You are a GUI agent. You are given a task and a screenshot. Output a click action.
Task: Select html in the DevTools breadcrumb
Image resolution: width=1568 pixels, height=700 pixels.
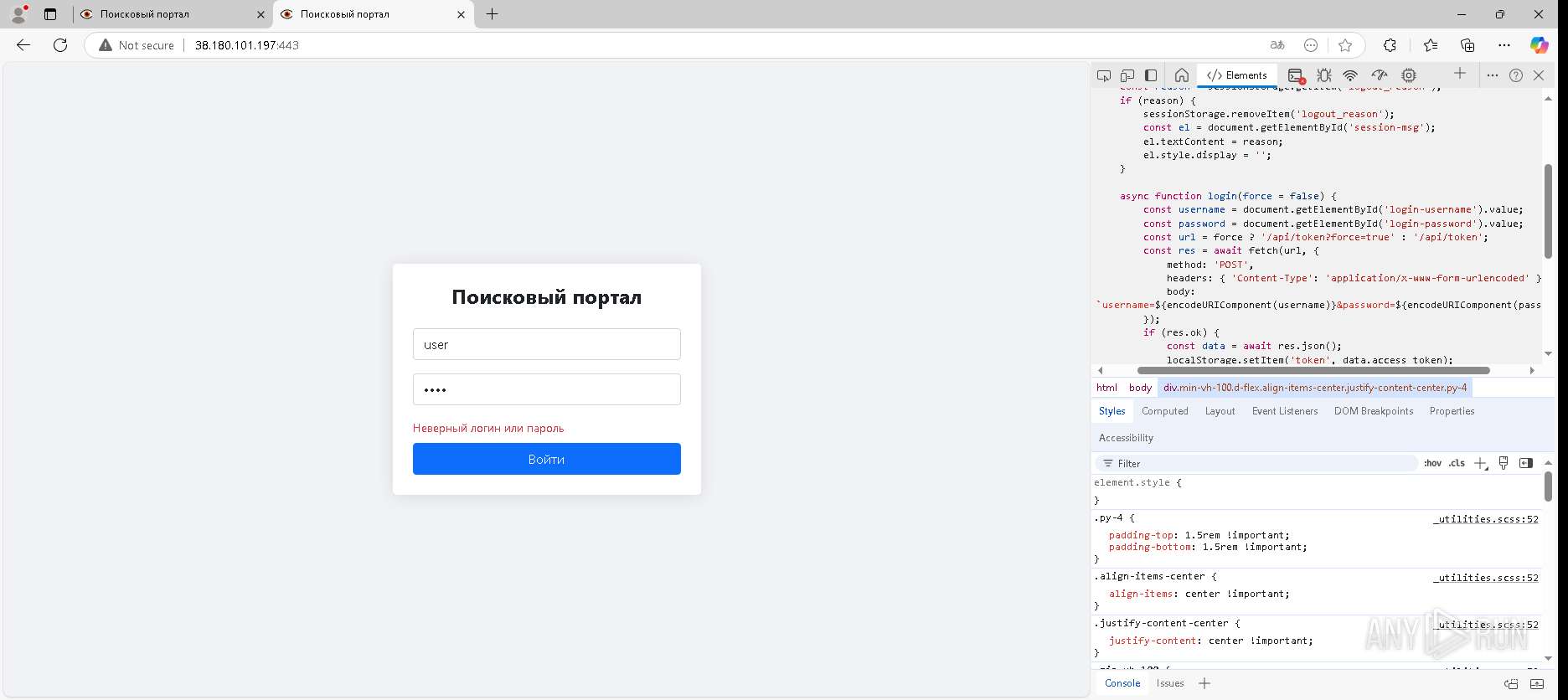pos(1106,388)
